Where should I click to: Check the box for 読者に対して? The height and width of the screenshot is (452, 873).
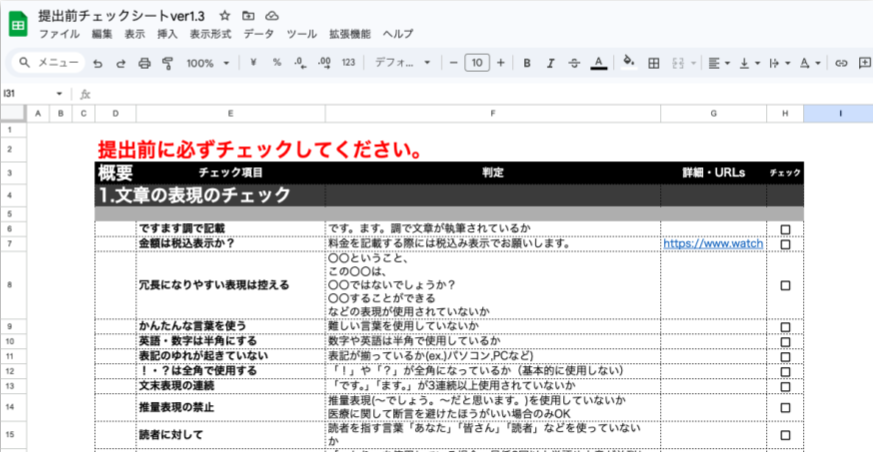pyautogui.click(x=785, y=435)
